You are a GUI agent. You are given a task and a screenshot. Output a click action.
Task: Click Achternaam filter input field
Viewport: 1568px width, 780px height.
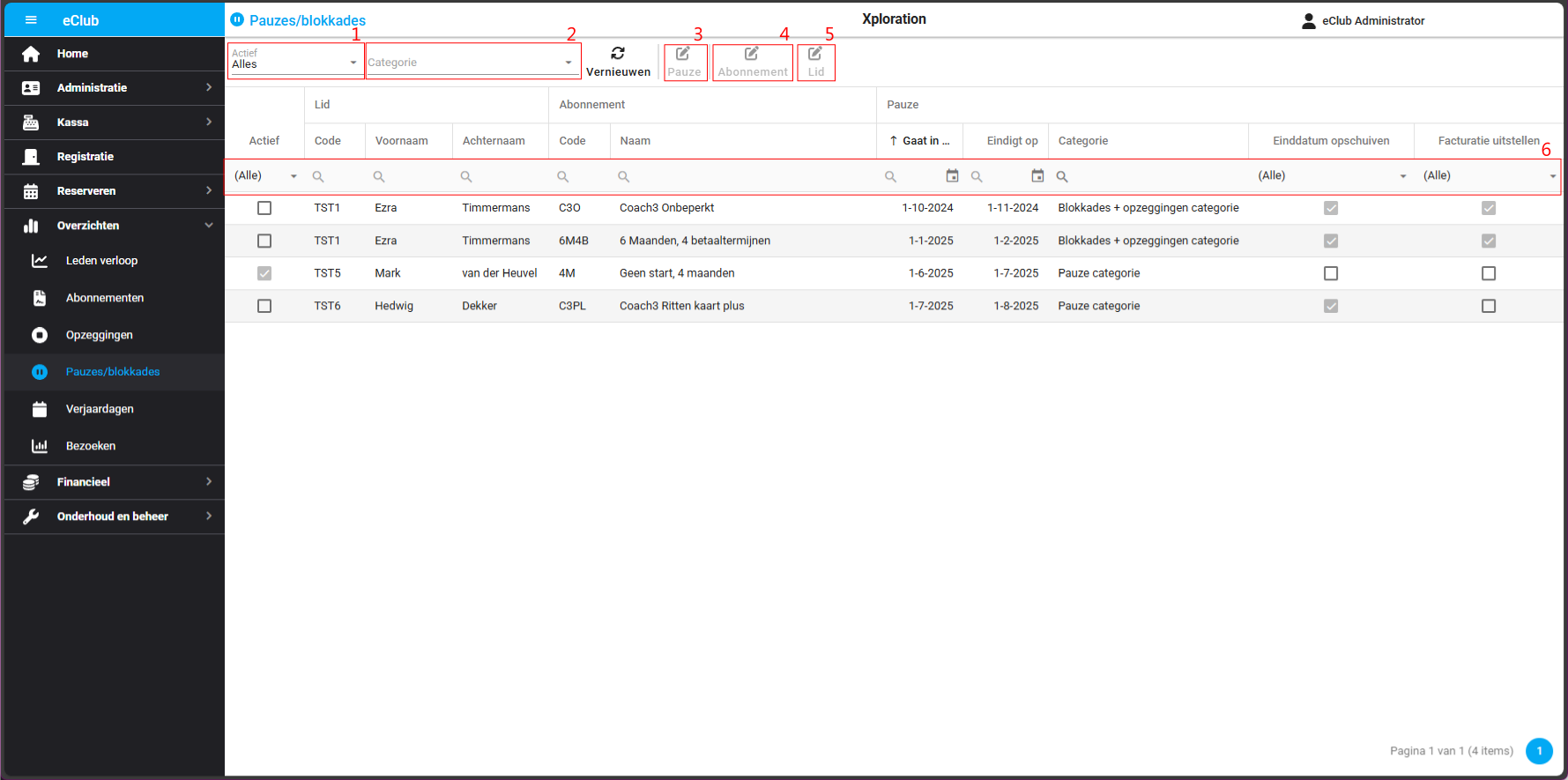click(500, 176)
